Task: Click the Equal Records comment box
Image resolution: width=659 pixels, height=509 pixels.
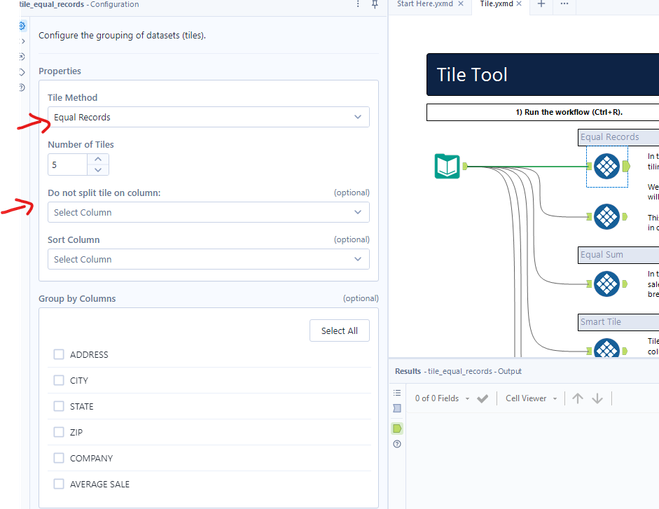Action: pyautogui.click(x=618, y=137)
